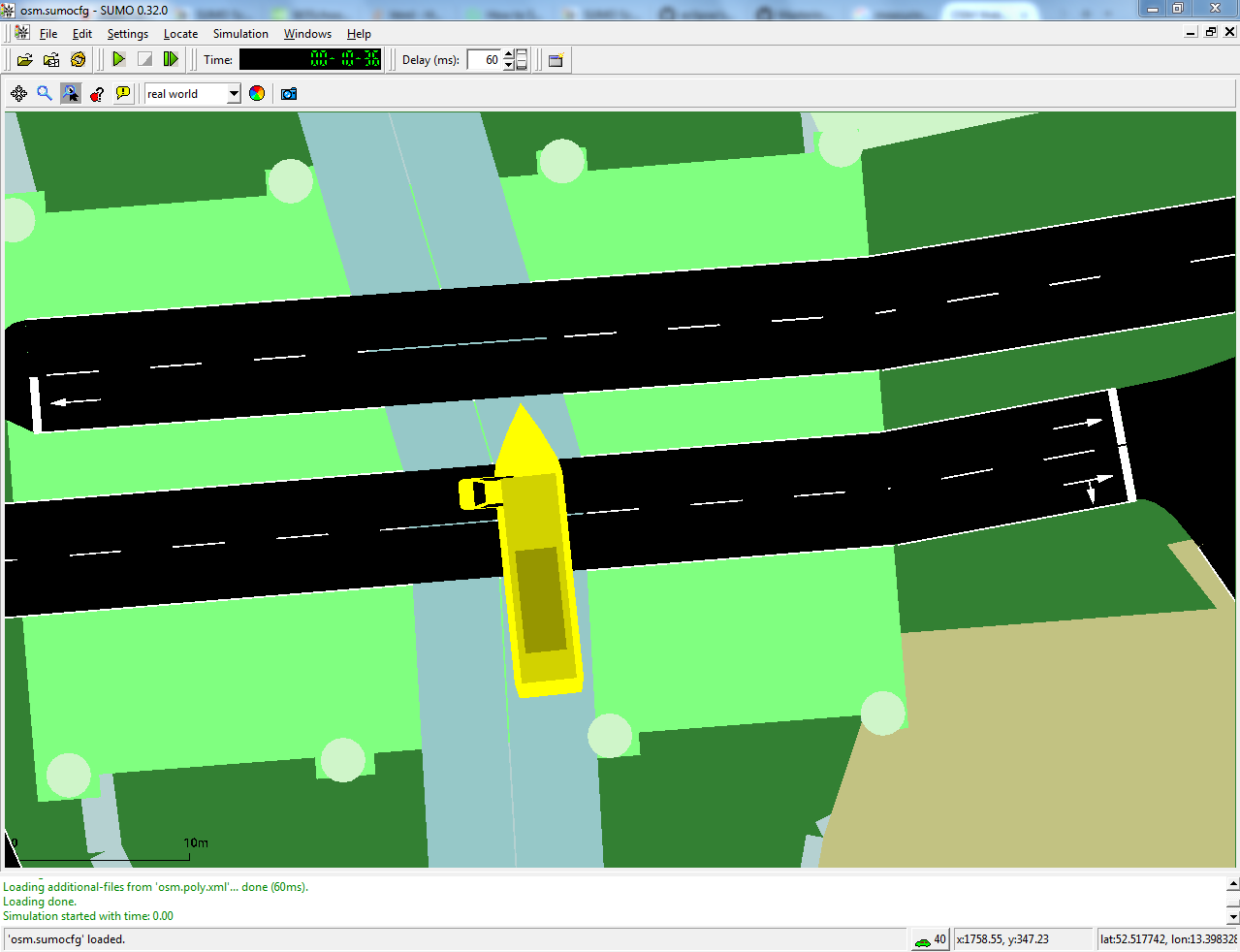The image size is (1240, 952).
Task: Click the Delay (ms) input field
Action: (x=484, y=60)
